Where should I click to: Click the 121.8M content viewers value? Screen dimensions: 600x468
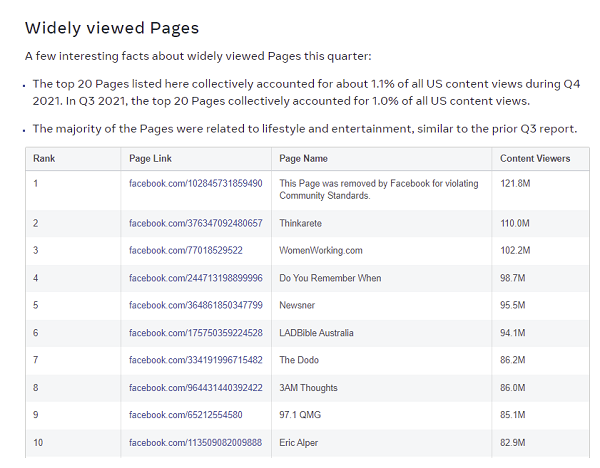click(x=515, y=184)
